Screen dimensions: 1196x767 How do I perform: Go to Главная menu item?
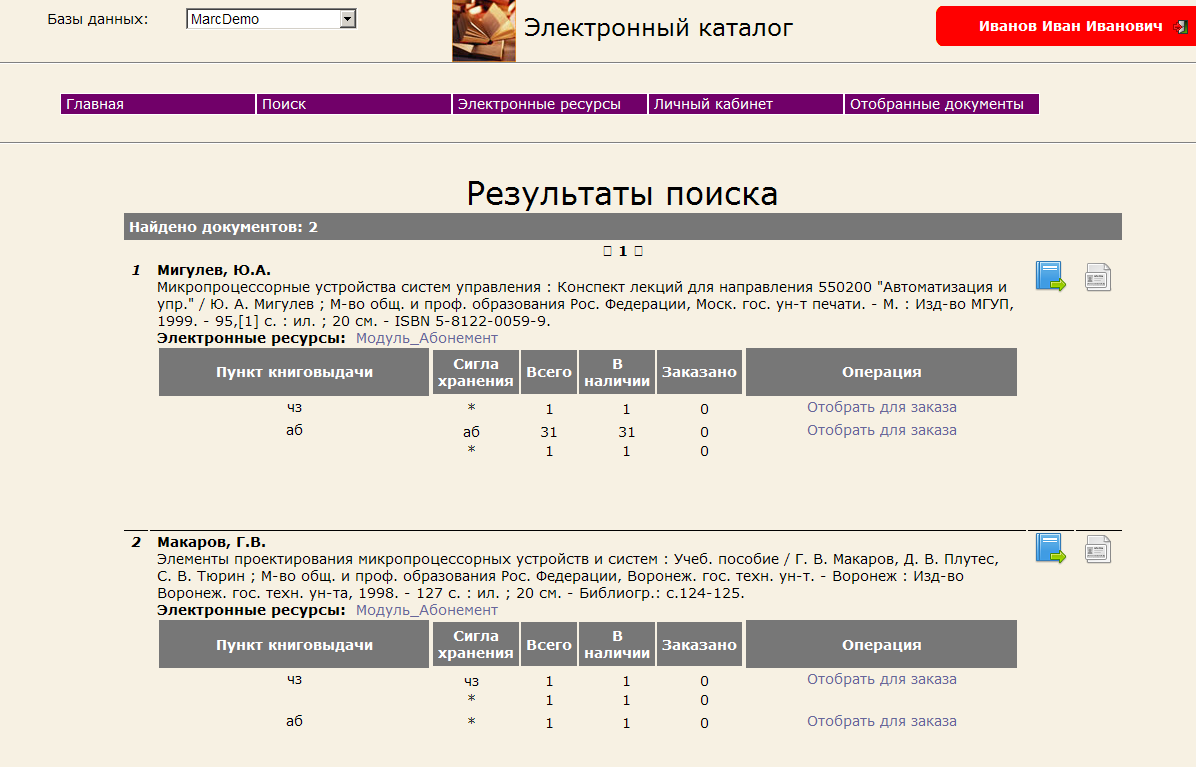pos(158,104)
